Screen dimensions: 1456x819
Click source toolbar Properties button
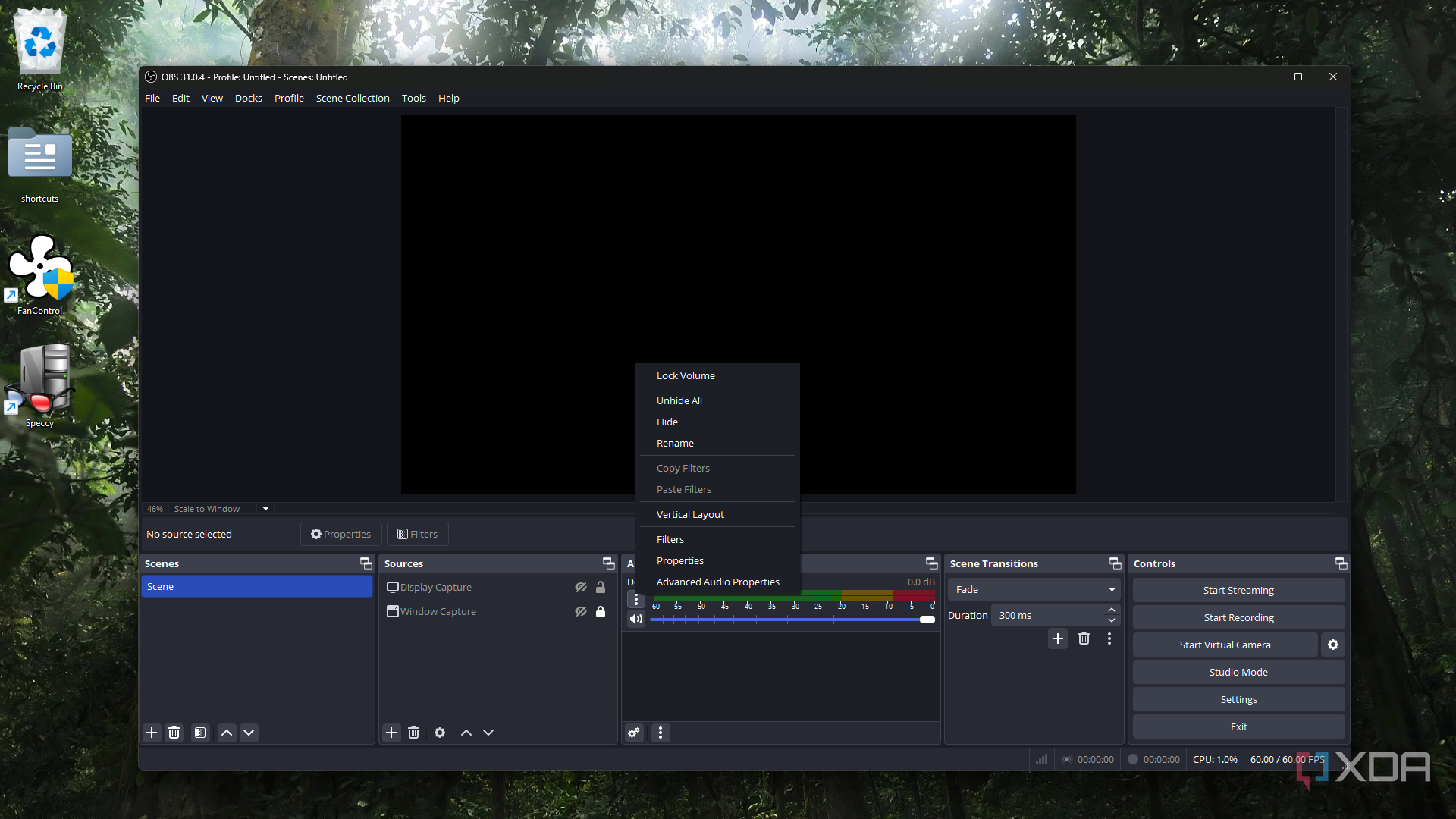click(x=340, y=534)
